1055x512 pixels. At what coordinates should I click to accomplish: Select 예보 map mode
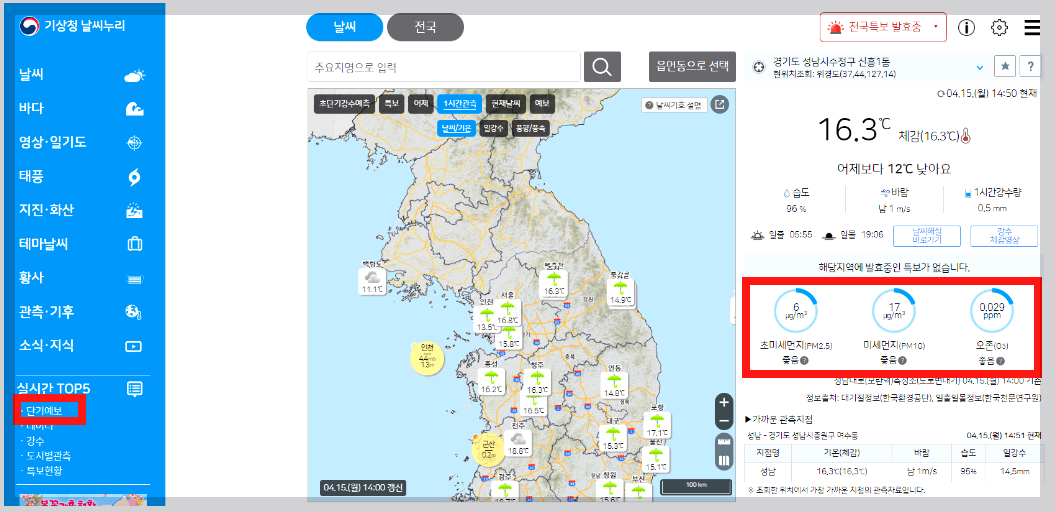(542, 104)
